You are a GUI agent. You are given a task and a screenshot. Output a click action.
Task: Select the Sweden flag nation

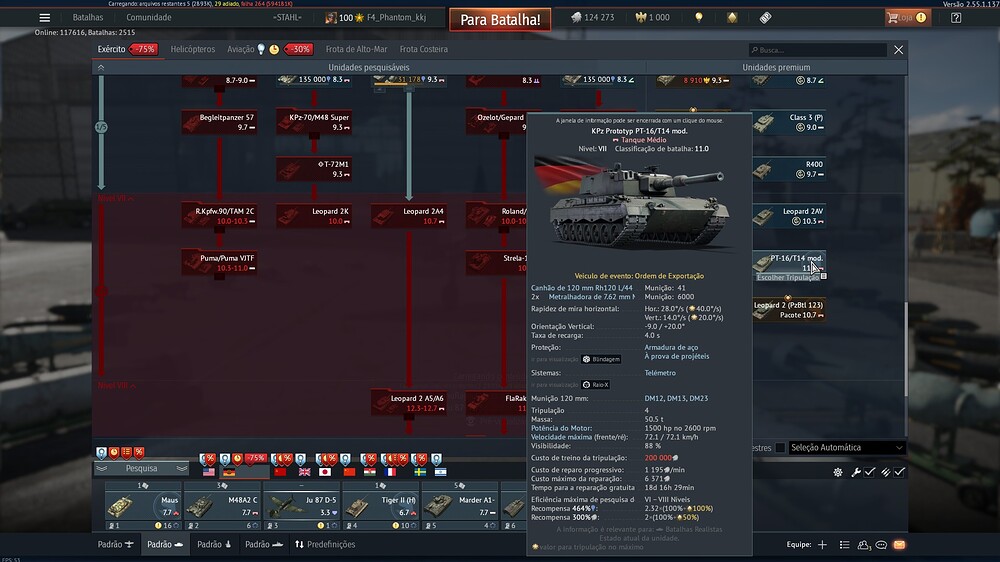pyautogui.click(x=420, y=472)
